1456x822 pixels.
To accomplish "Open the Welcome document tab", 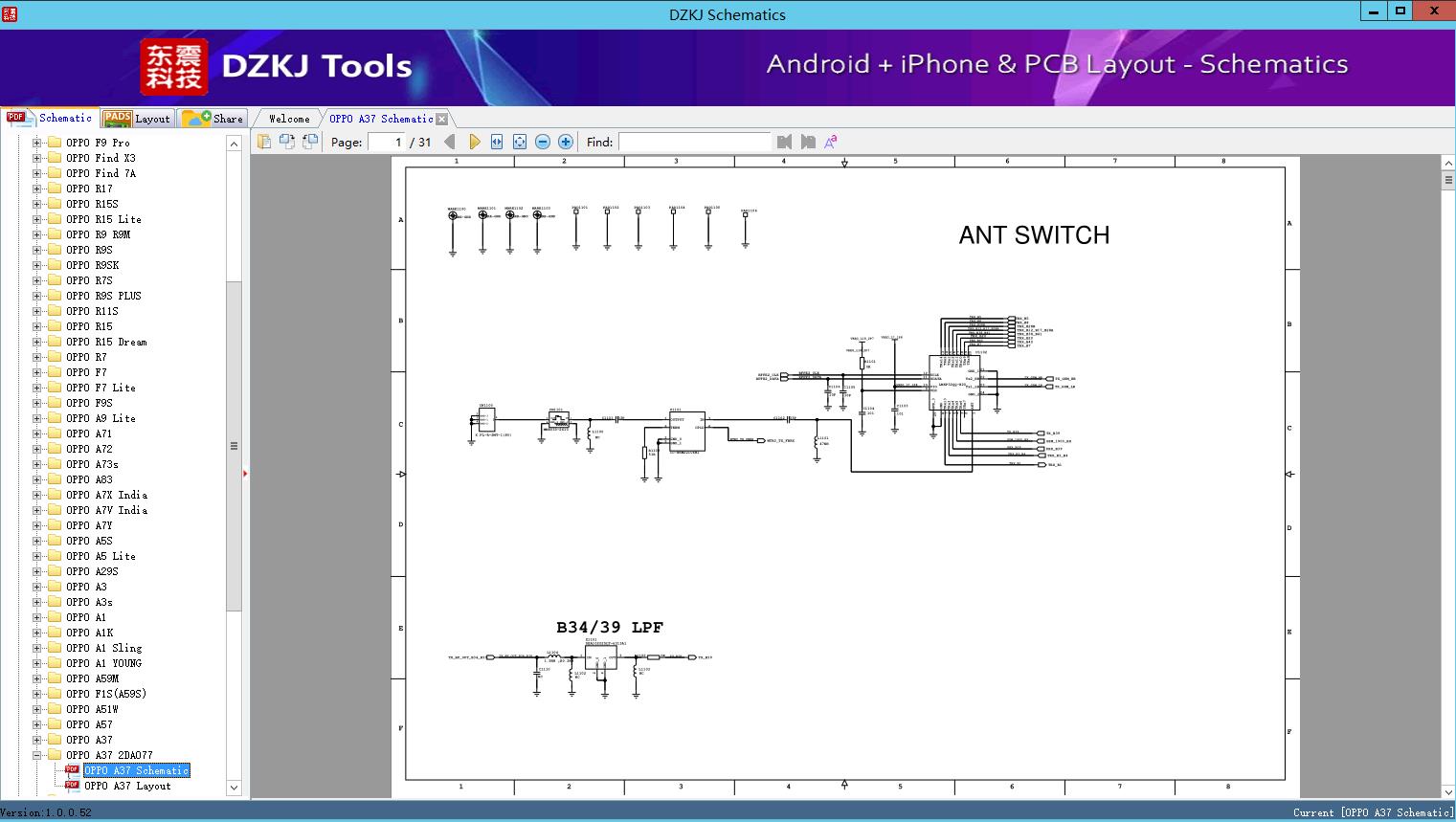I will pyautogui.click(x=288, y=119).
